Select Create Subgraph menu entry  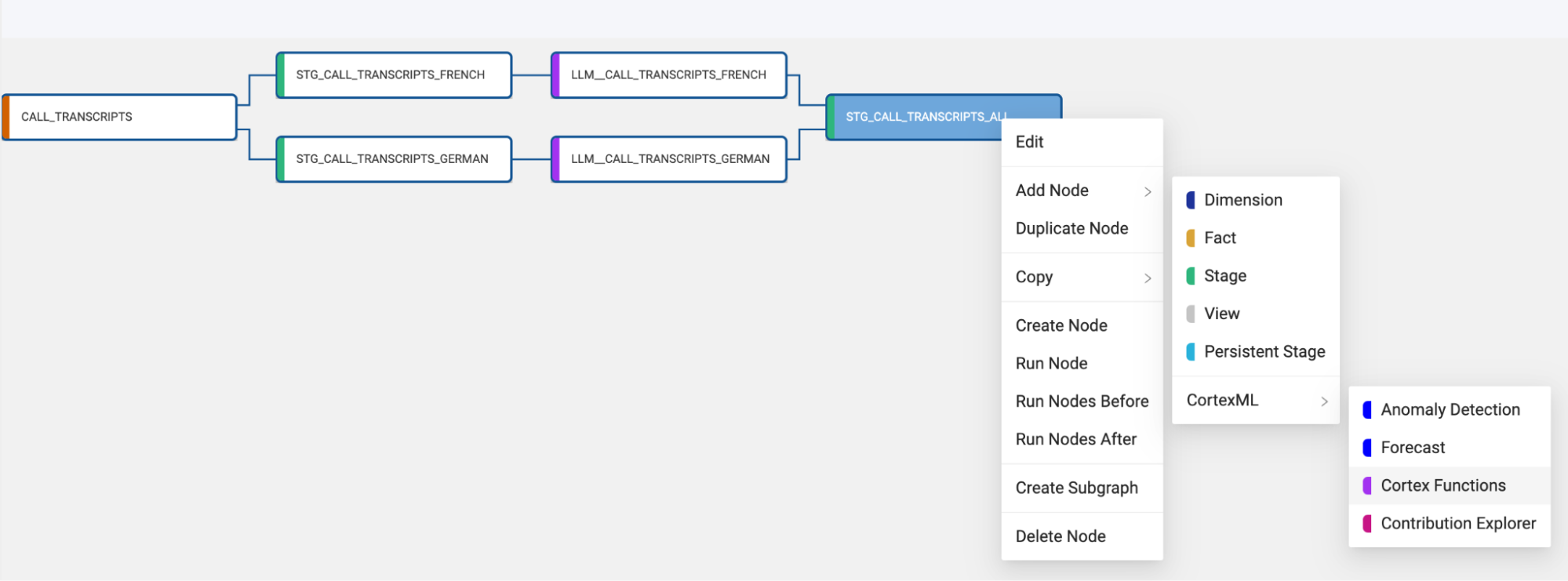coord(1076,488)
